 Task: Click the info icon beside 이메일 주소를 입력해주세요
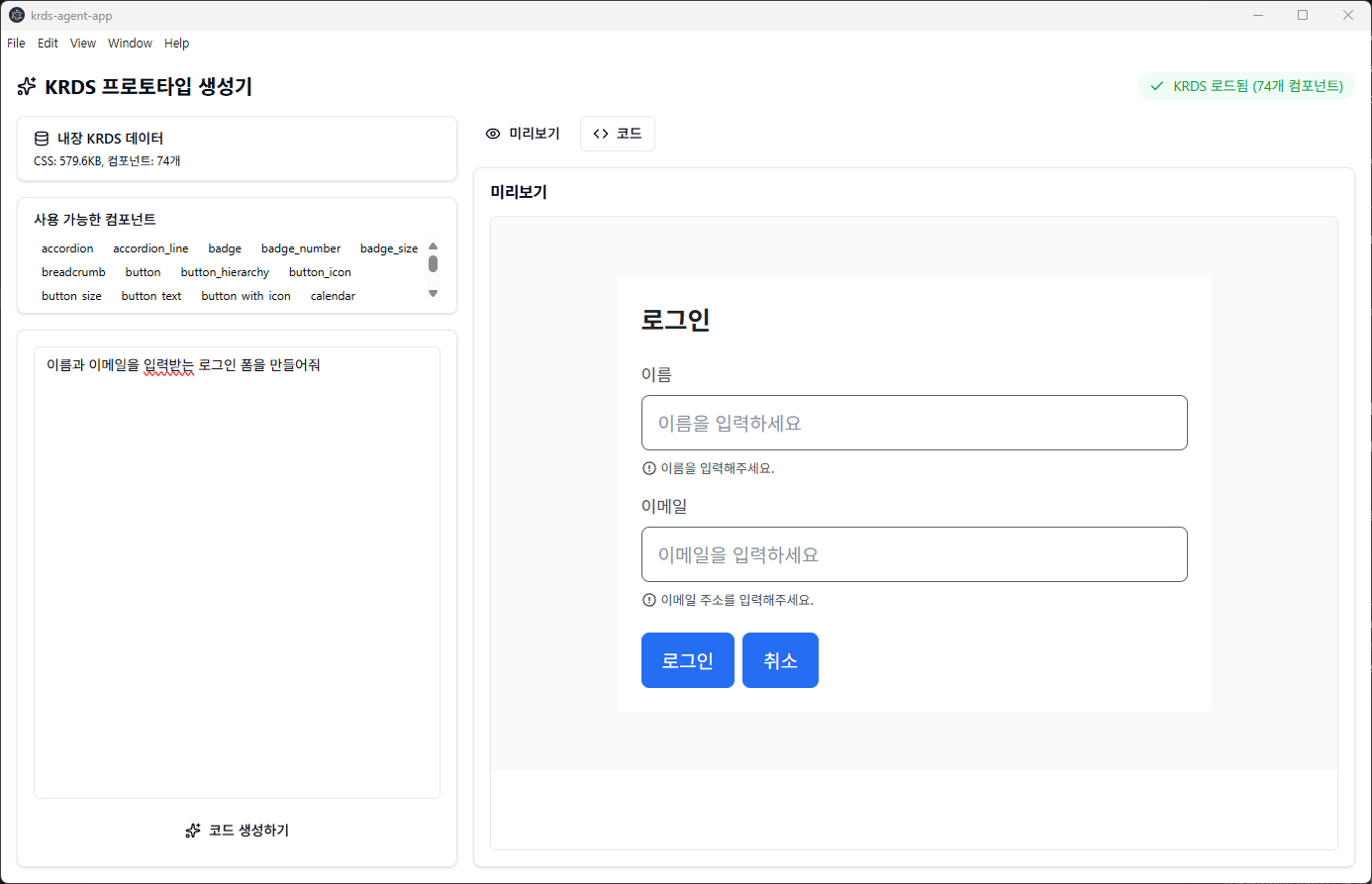649,600
